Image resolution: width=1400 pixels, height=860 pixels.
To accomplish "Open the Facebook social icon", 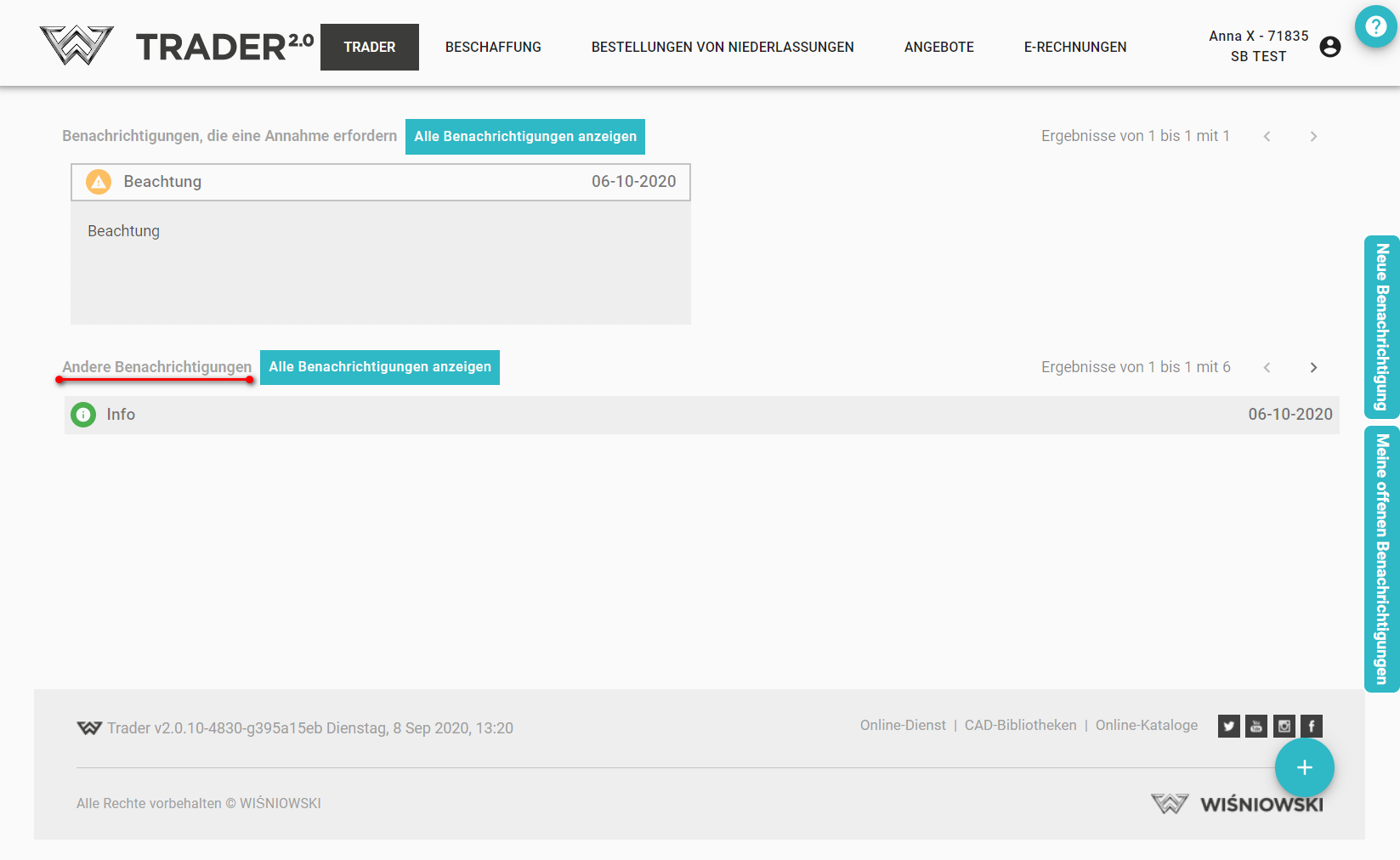I will [1312, 726].
